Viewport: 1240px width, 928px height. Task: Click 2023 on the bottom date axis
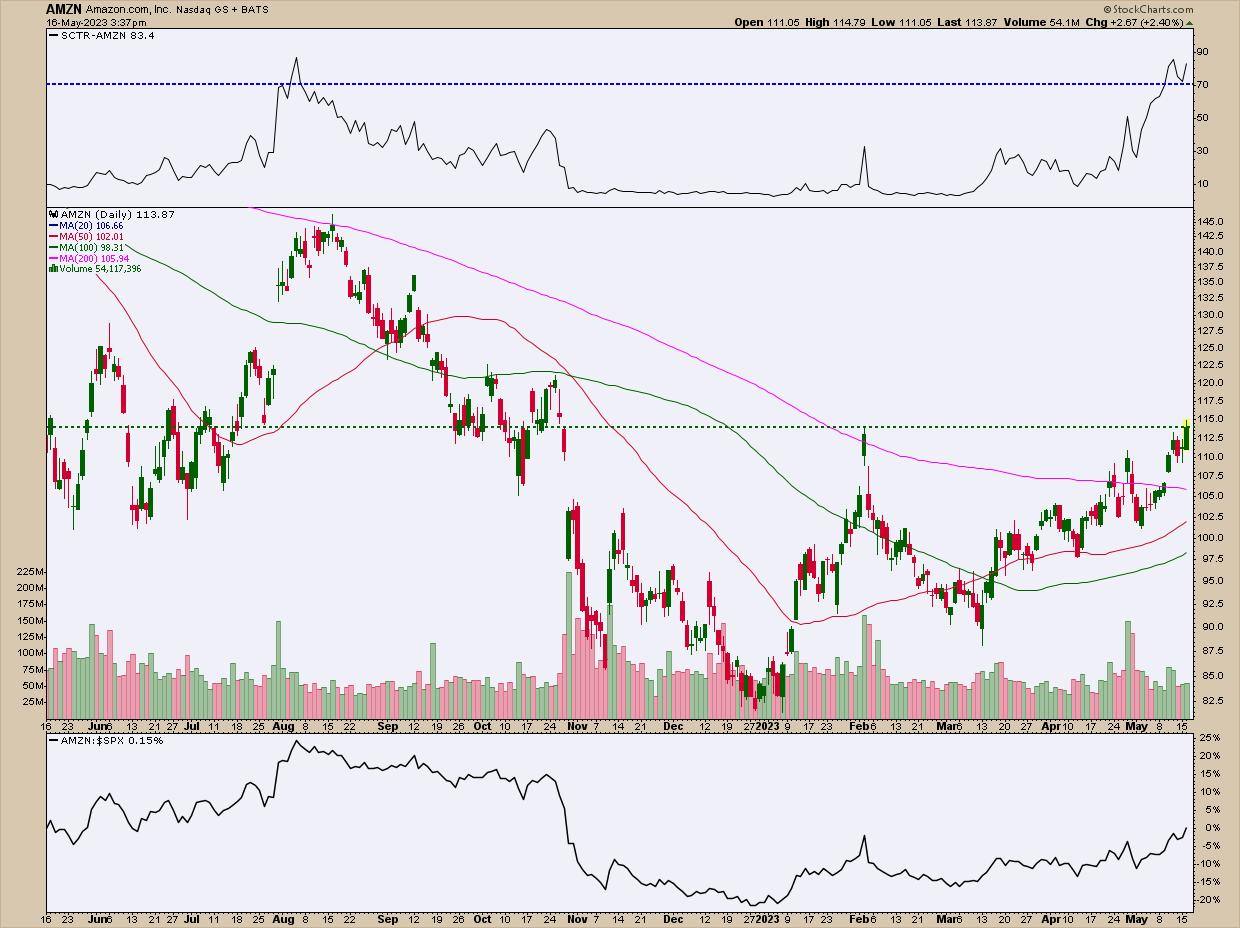767,917
